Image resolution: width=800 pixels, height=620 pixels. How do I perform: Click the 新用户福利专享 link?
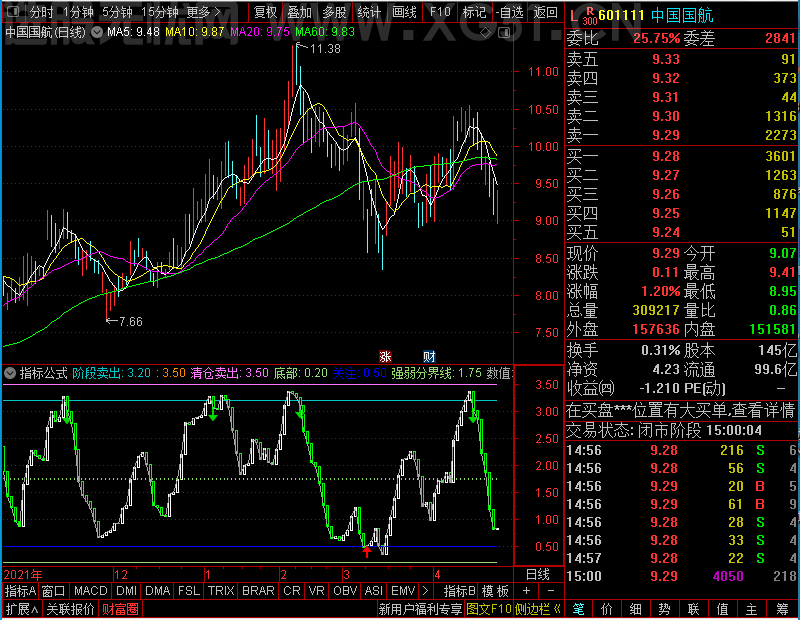pos(420,609)
